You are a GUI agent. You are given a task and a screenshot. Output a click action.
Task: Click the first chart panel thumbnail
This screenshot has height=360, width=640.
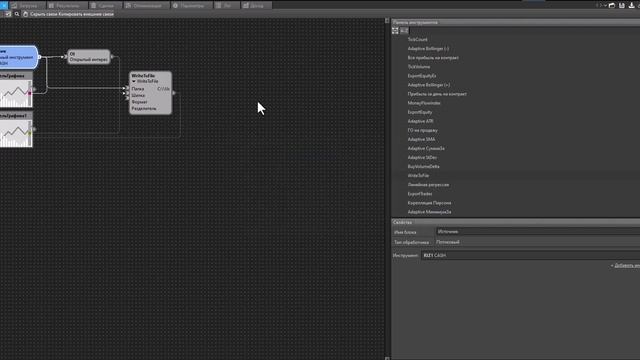pyautogui.click(x=16, y=93)
